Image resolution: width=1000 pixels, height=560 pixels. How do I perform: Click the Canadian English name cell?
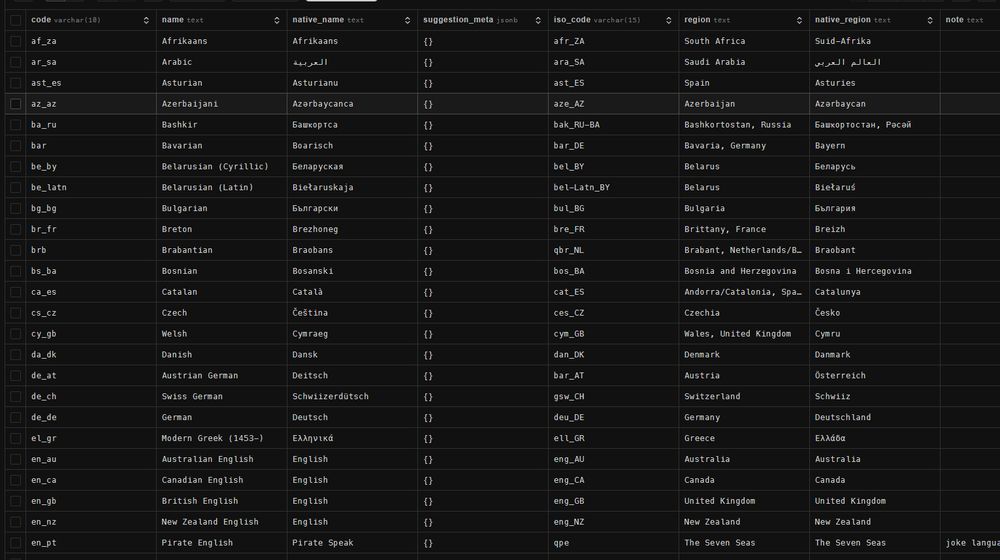pos(221,480)
